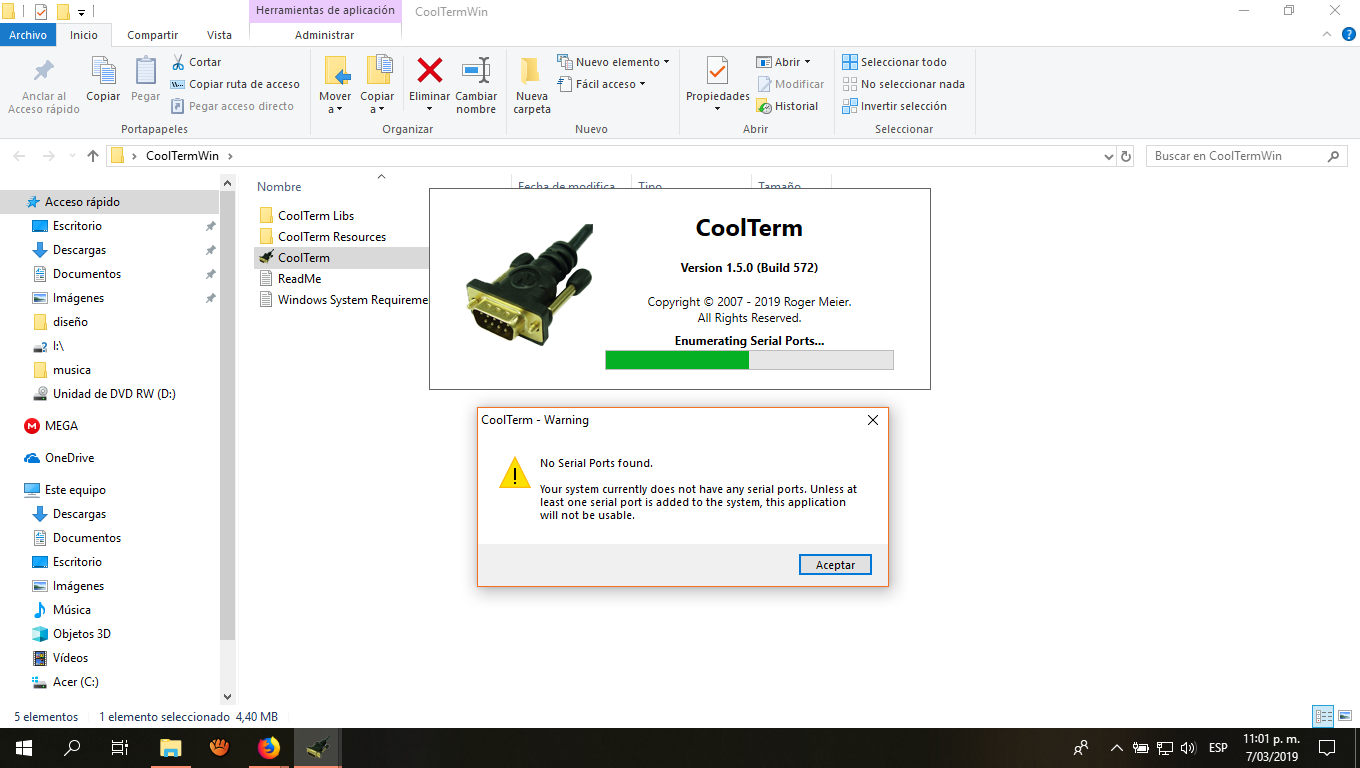This screenshot has width=1360, height=768.
Task: Click the Cambiar nombre icon
Action: point(476,71)
